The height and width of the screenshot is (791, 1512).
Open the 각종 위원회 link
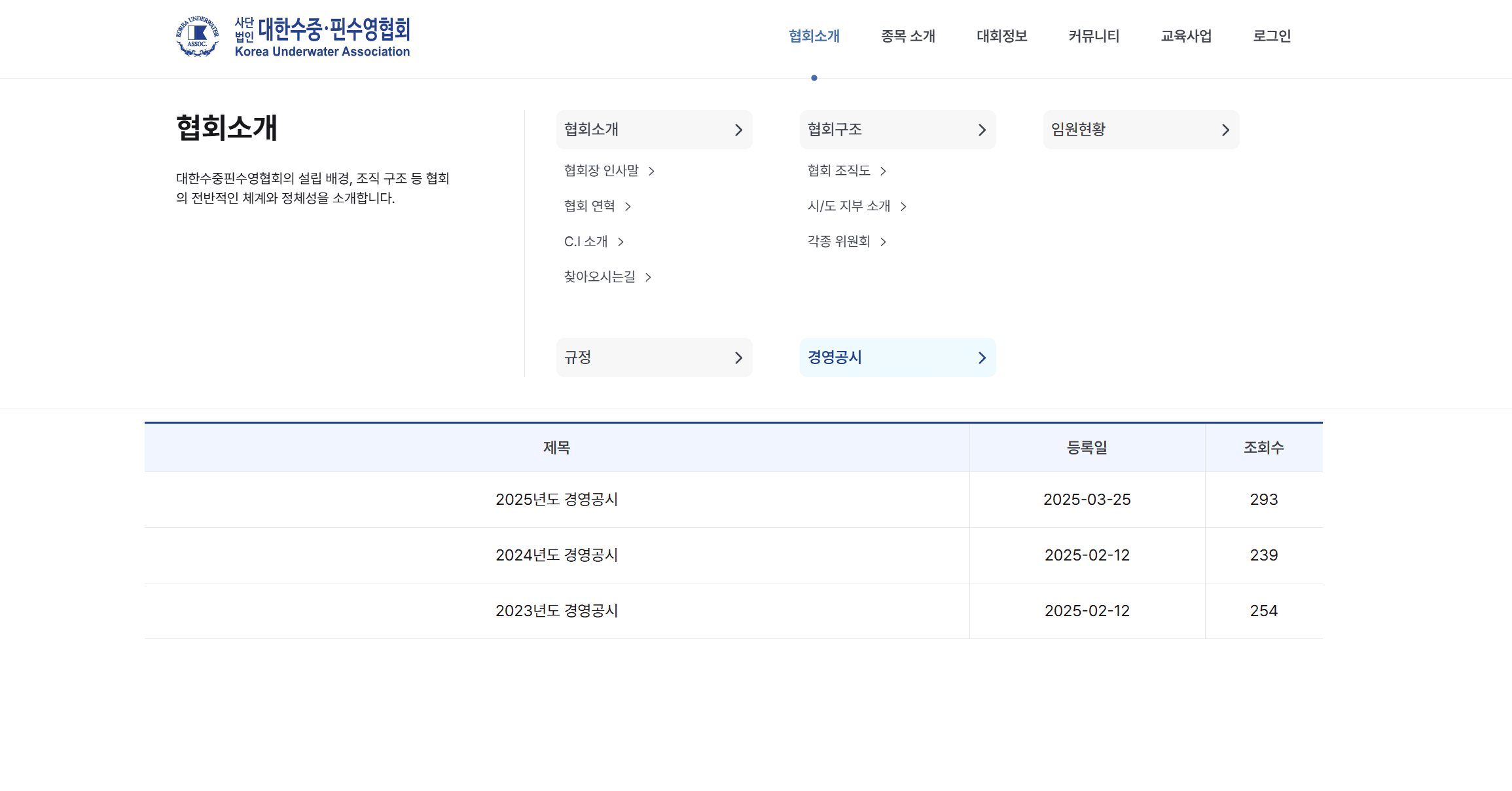pos(839,242)
